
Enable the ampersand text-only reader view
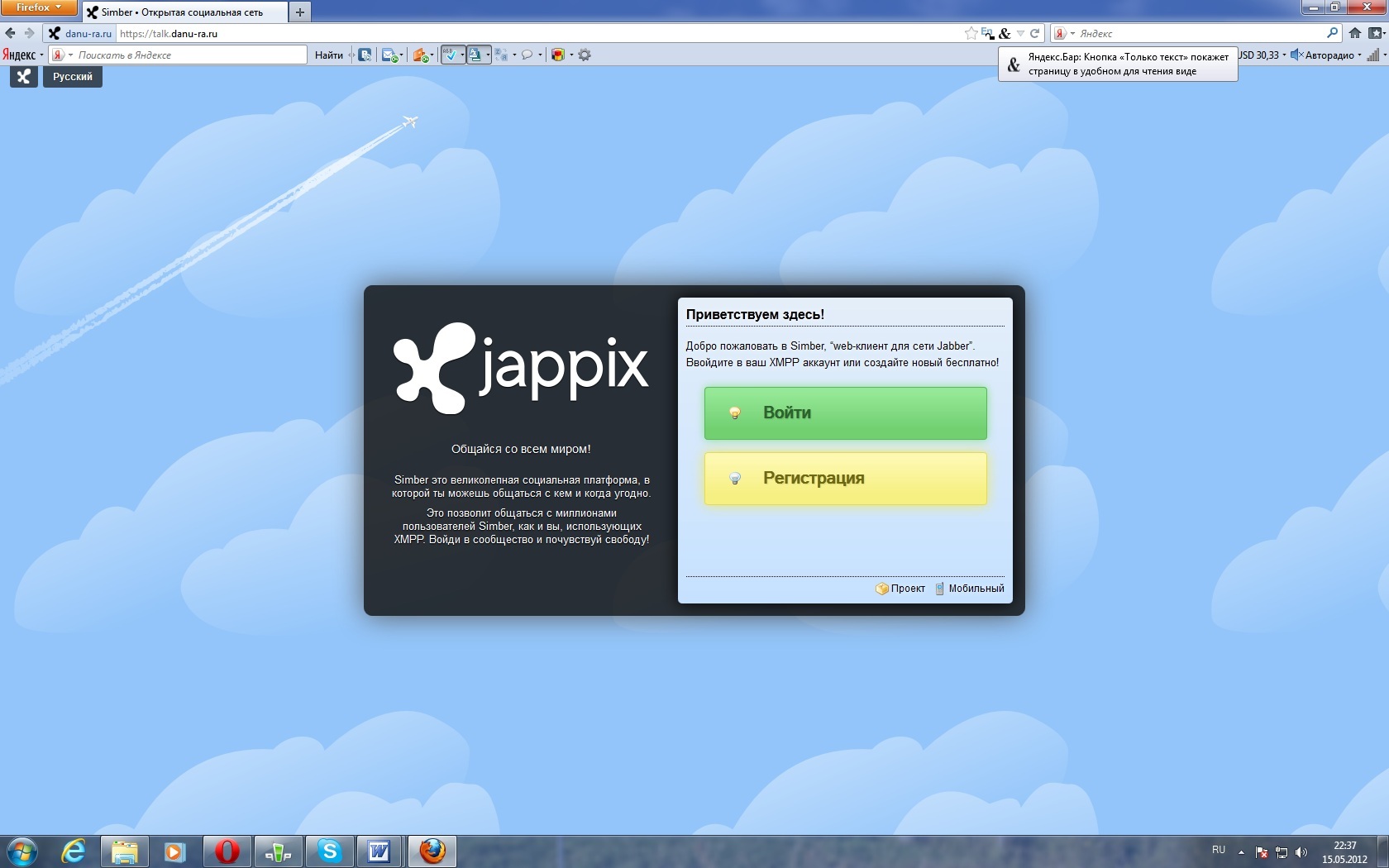point(1005,34)
